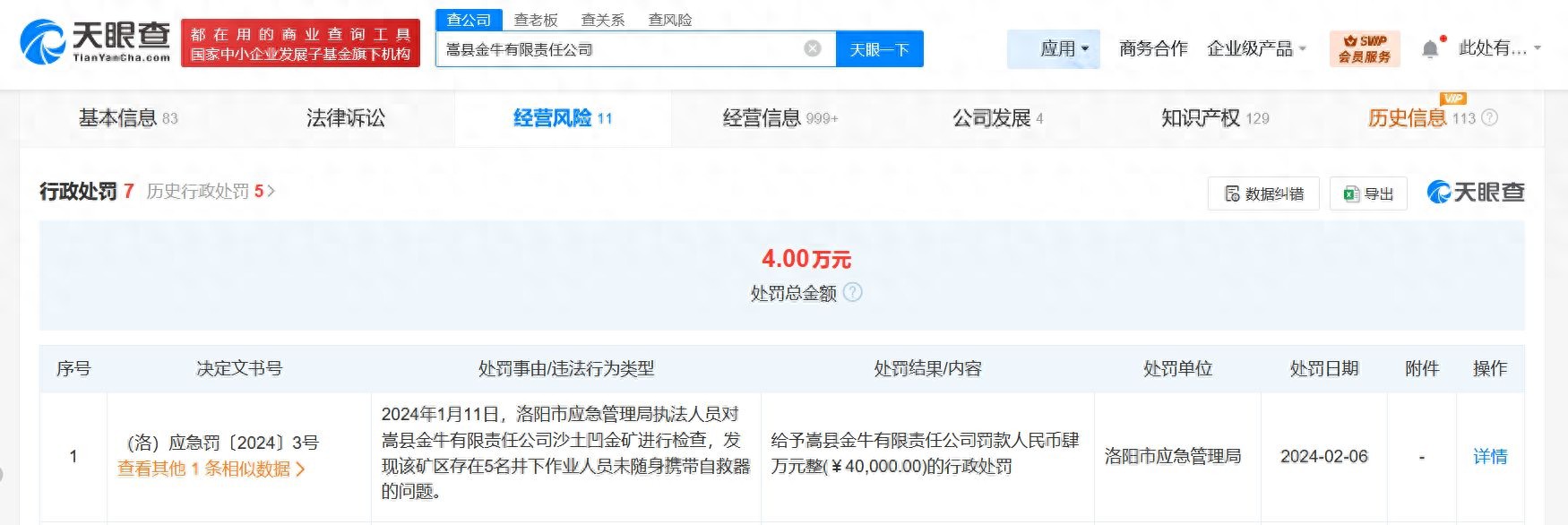The height and width of the screenshot is (525, 1568).
Task: Switch to 经营信息 tab
Action: 780,117
